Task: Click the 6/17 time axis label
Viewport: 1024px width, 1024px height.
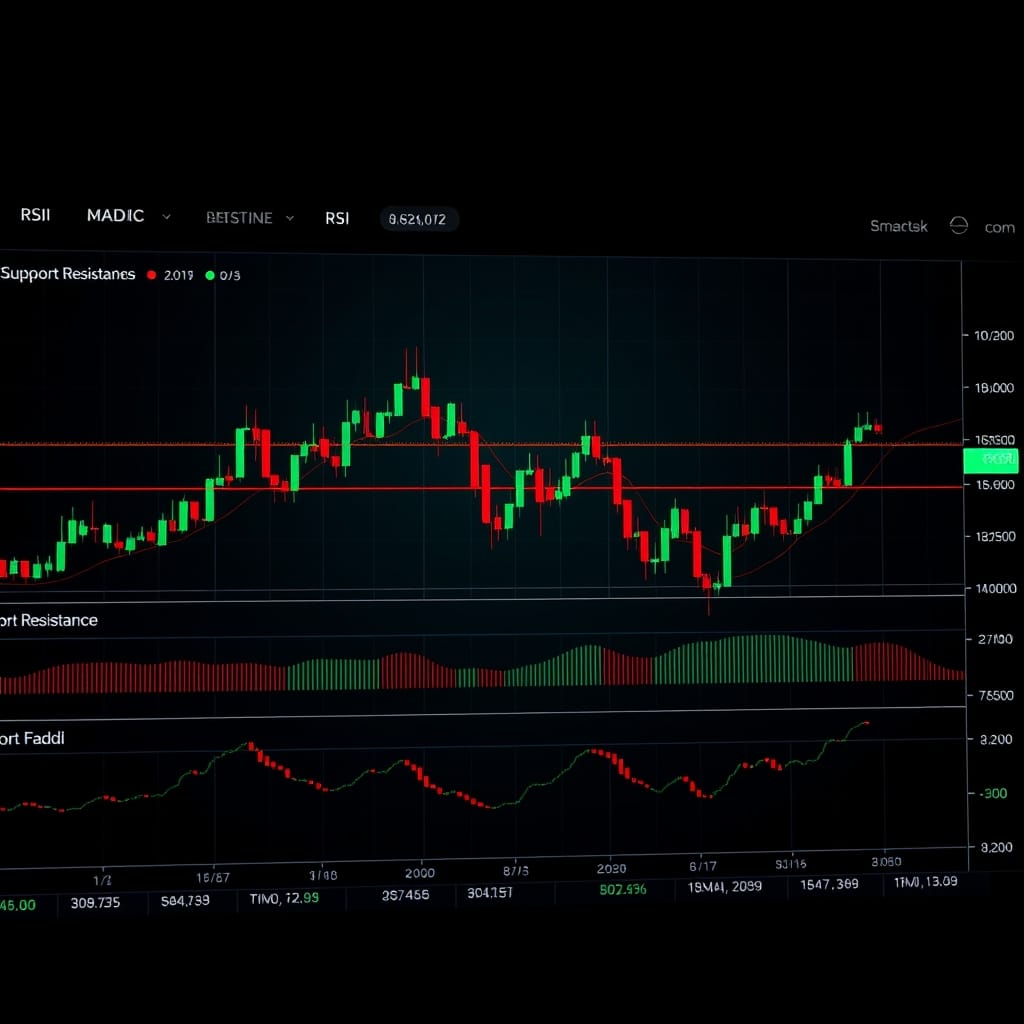Action: (703, 867)
